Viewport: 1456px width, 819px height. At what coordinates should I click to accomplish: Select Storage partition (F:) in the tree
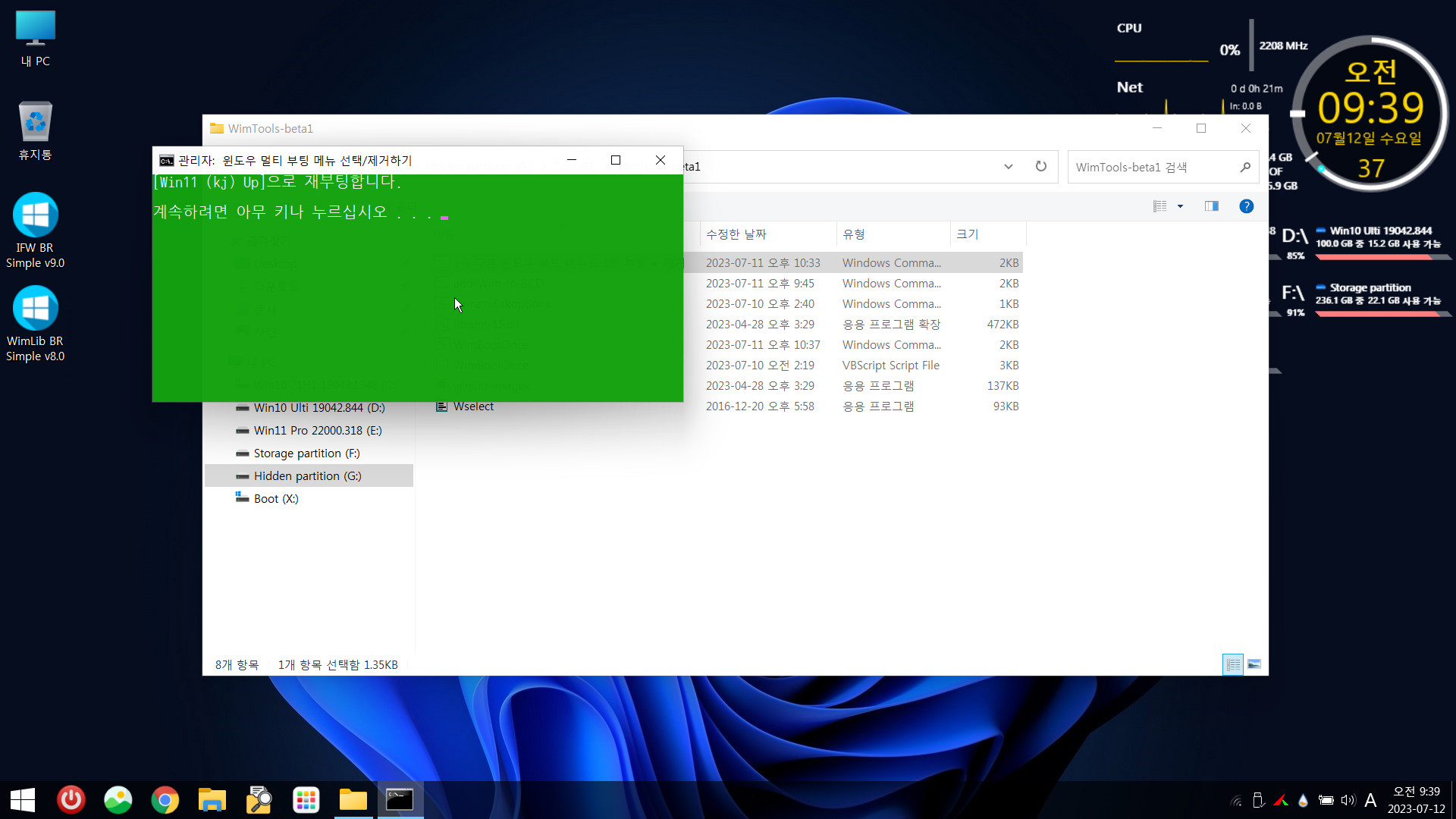(306, 453)
